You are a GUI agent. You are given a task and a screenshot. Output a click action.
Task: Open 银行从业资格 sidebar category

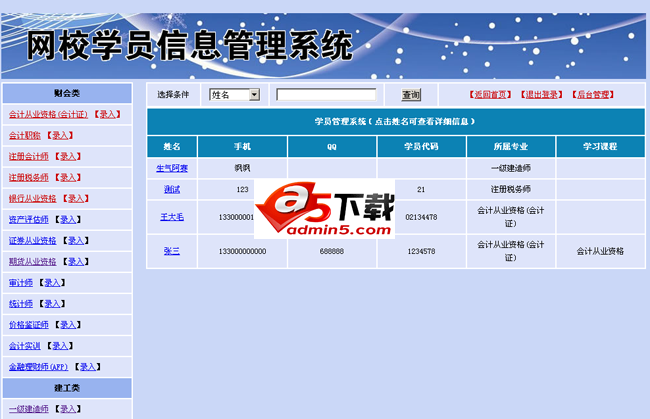coord(33,198)
